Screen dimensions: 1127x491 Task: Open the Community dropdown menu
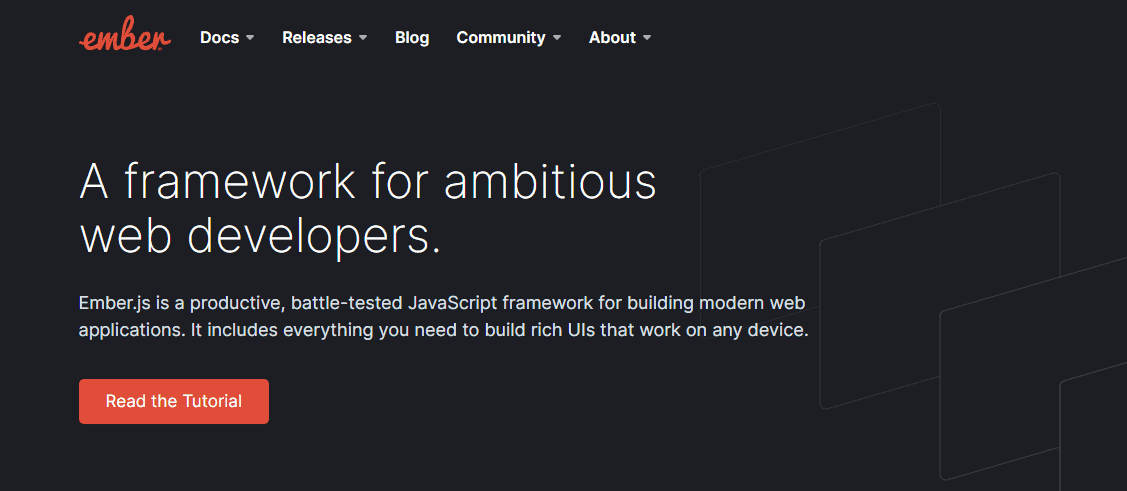pyautogui.click(x=509, y=37)
